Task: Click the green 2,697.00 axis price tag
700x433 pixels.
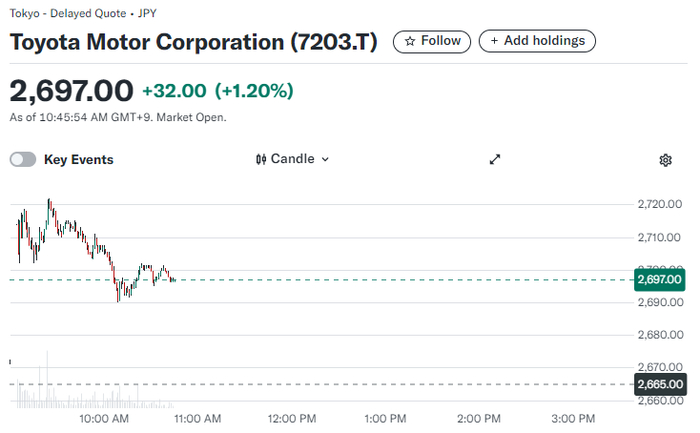Action: click(x=659, y=279)
